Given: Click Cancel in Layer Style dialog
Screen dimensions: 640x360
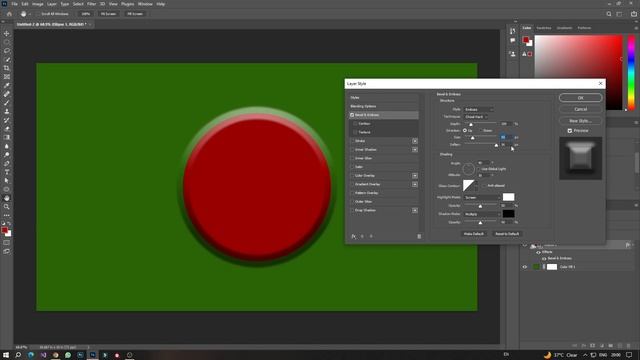Looking at the screenshot, I should tap(580, 109).
